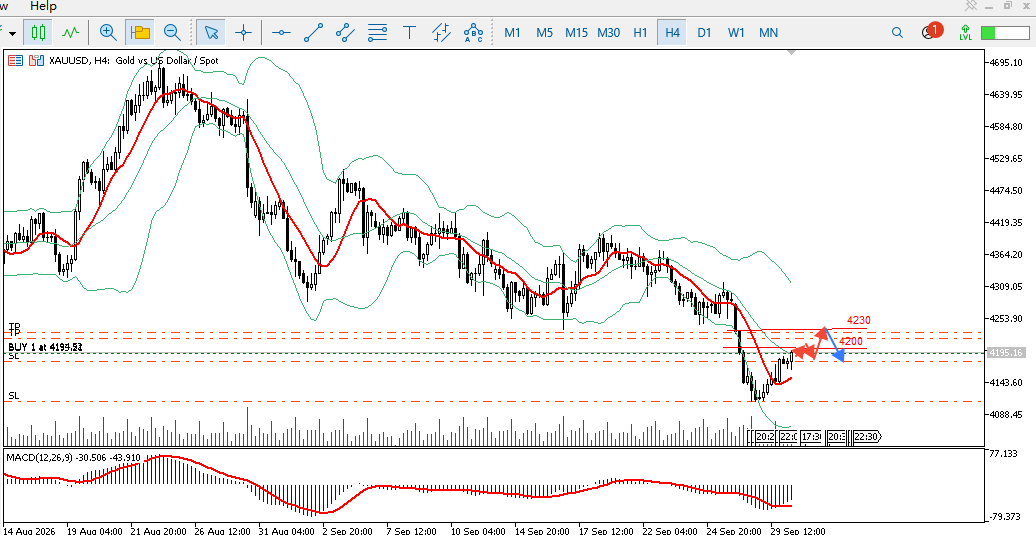The height and width of the screenshot is (535, 1036).
Task: Click the 4695.10 price scale value
Action: click(x=1005, y=63)
